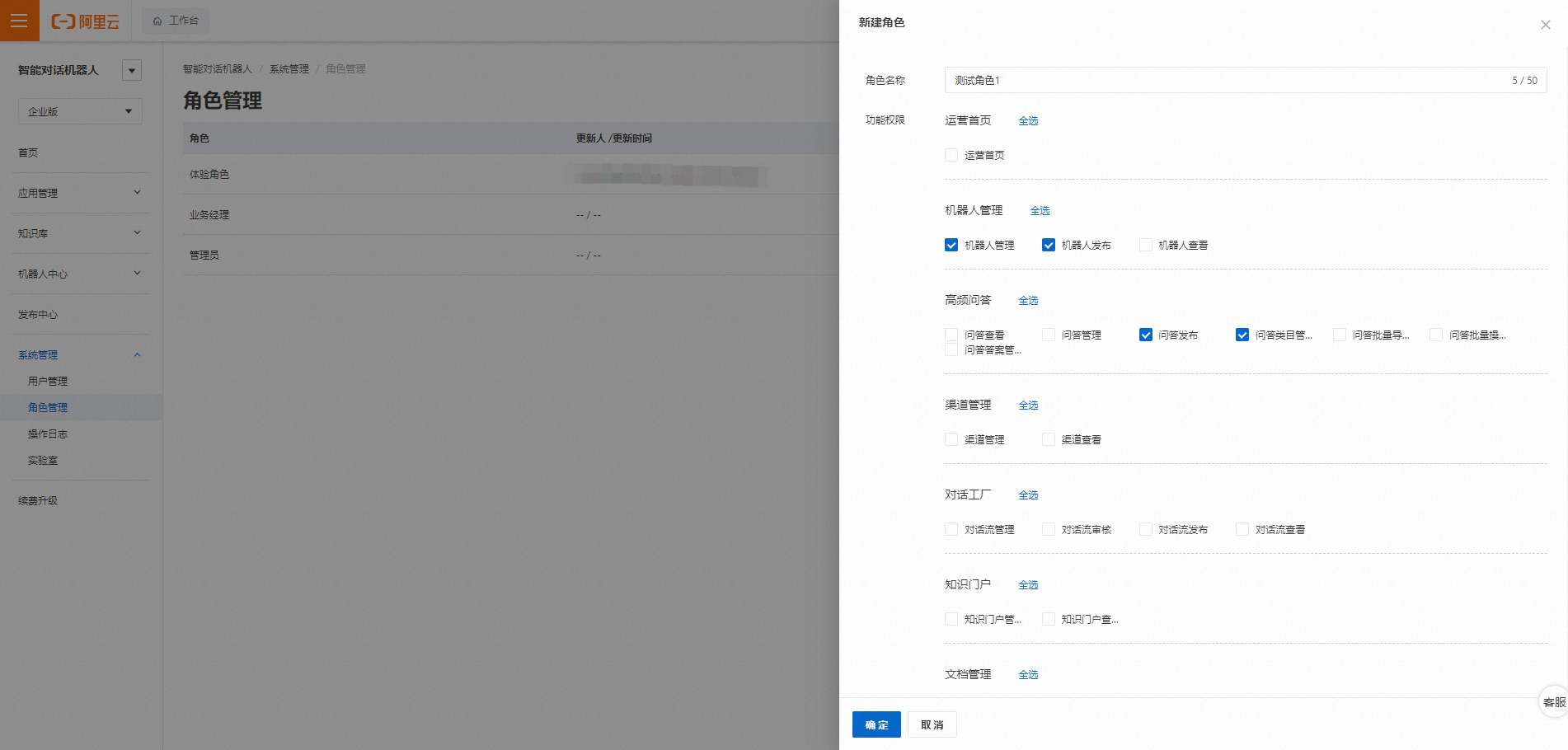
Task: Check the 问答管理 checkbox
Action: (1049, 335)
